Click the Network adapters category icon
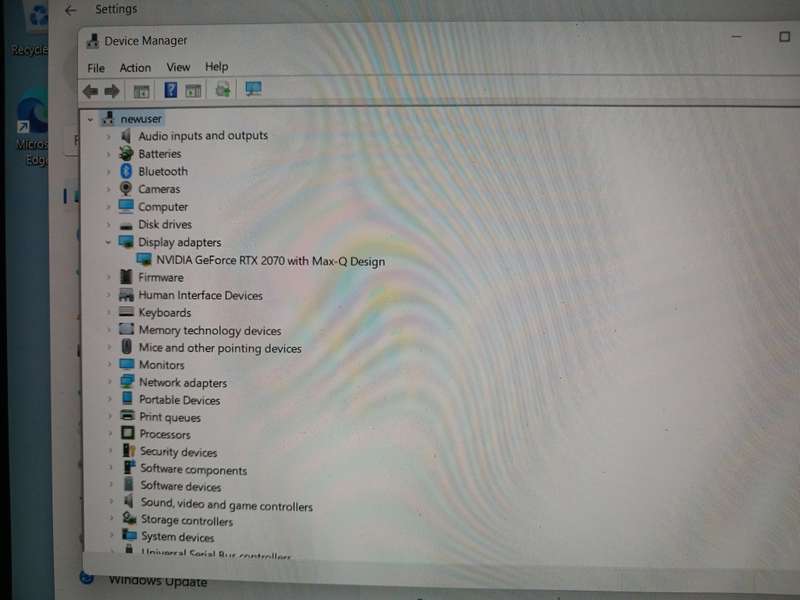 pyautogui.click(x=127, y=381)
